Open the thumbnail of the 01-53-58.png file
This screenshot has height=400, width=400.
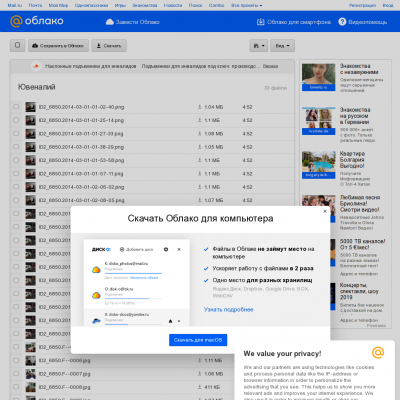click(x=30, y=160)
